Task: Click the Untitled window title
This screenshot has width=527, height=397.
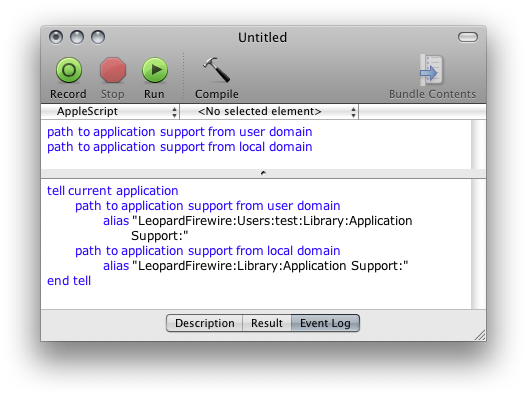Action: tap(262, 38)
